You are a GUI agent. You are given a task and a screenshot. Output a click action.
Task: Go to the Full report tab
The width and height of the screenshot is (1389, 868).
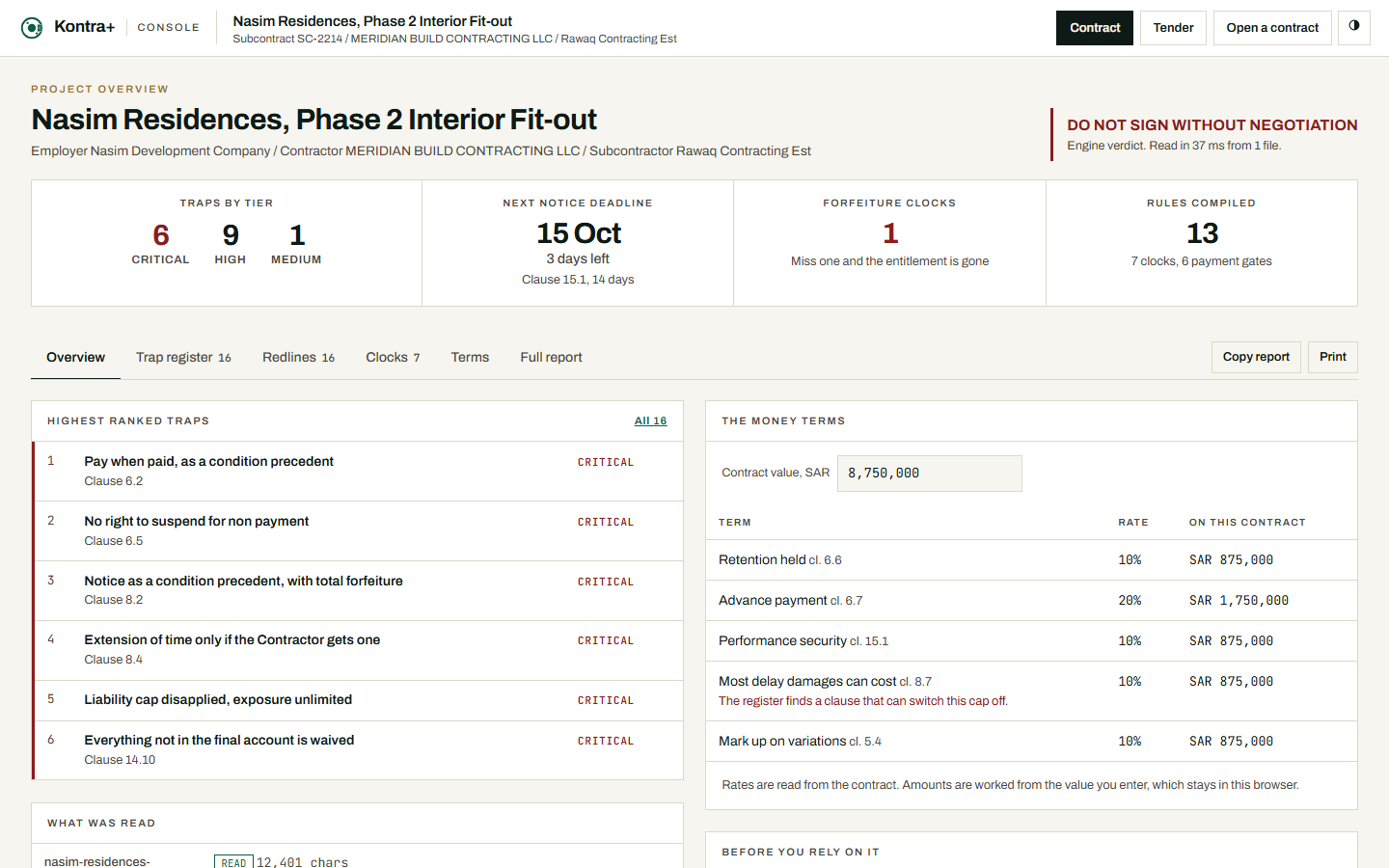(x=551, y=358)
